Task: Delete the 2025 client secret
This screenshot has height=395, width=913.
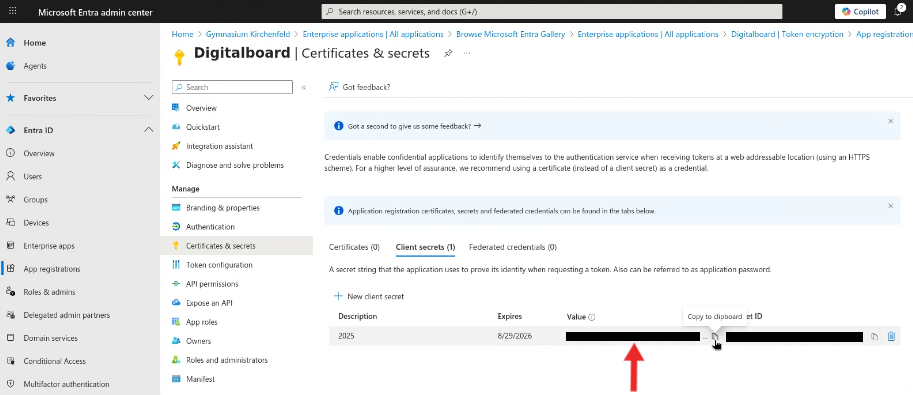Action: (x=891, y=336)
